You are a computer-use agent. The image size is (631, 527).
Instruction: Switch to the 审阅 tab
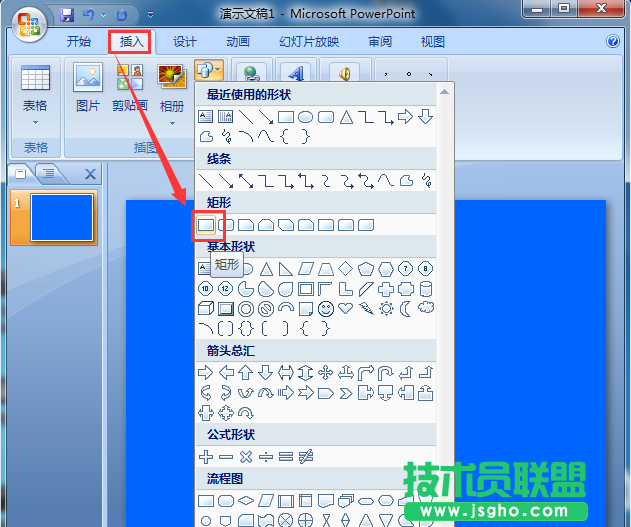coord(380,41)
